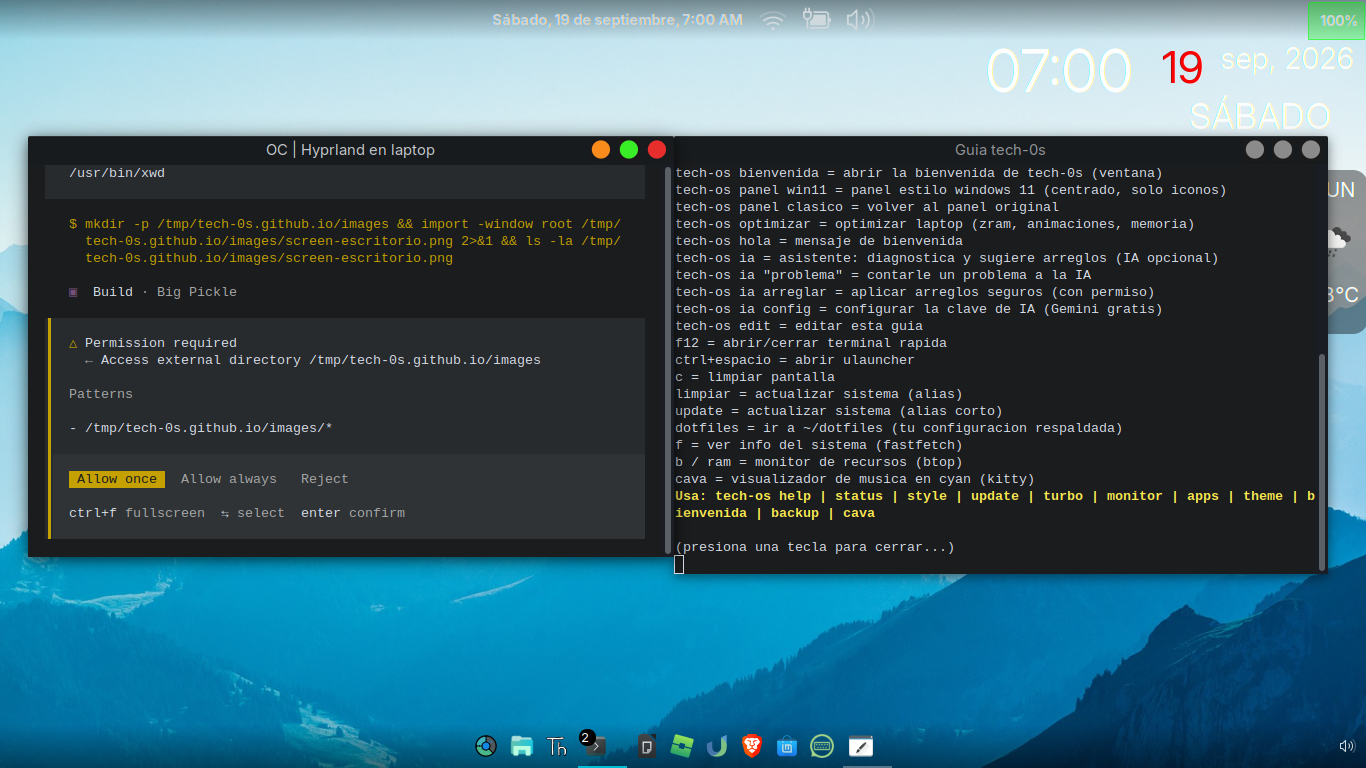Click the "Access external directory" line
This screenshot has height=768, width=1366.
coord(313,360)
